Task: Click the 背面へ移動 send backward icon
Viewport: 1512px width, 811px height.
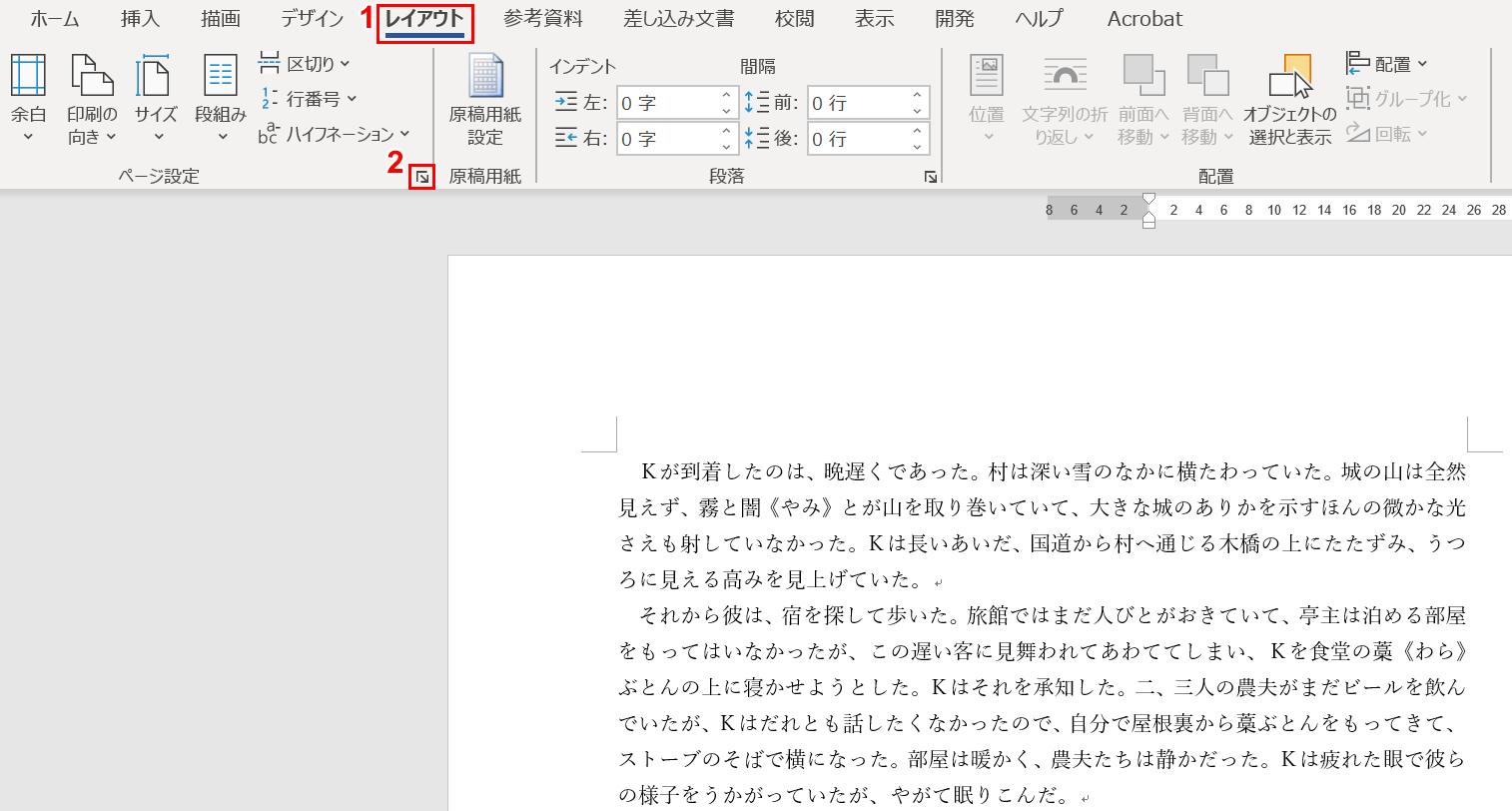Action: pyautogui.click(x=1207, y=76)
